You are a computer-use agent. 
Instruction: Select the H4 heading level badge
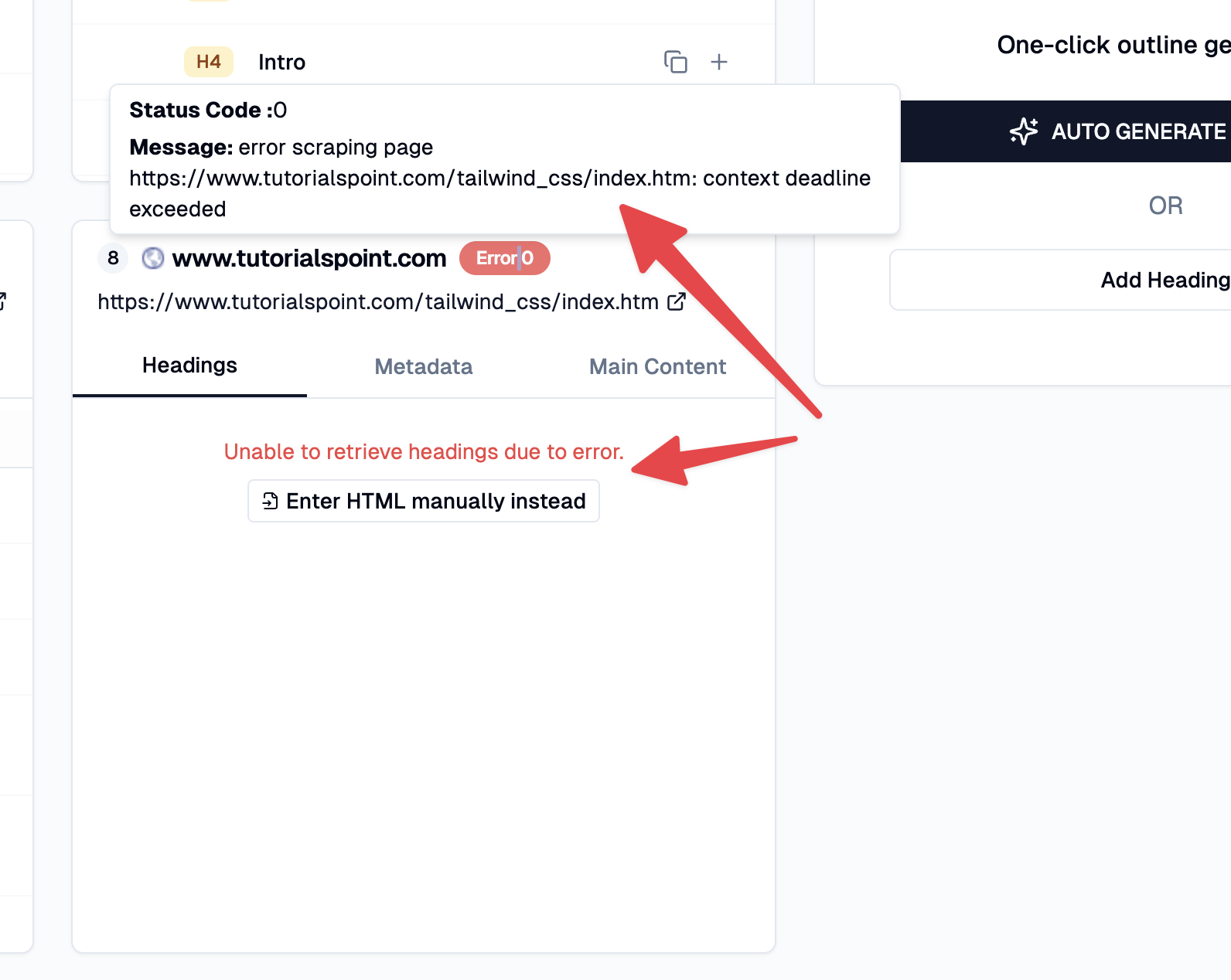click(x=208, y=62)
